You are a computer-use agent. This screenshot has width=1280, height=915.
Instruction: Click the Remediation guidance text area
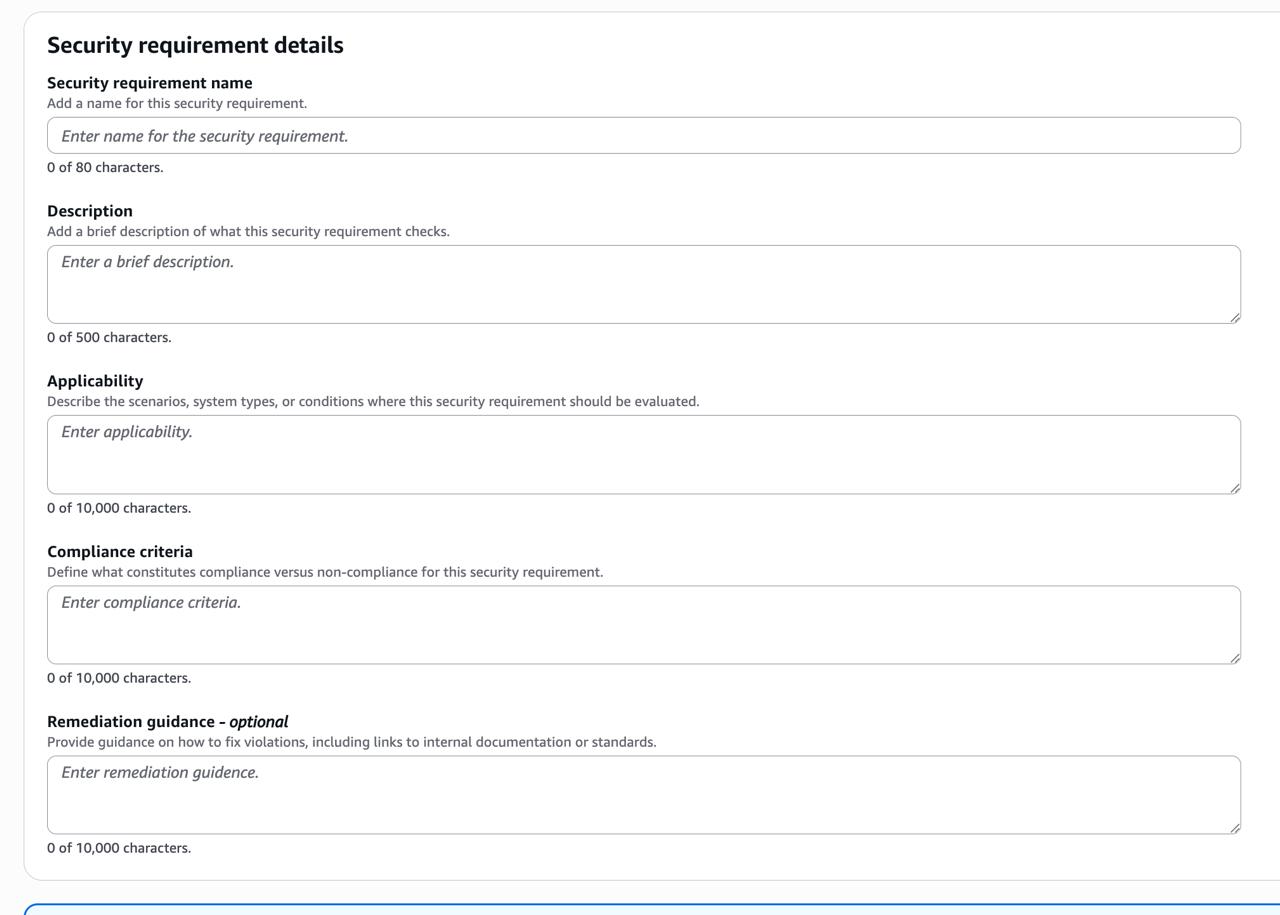click(x=643, y=795)
